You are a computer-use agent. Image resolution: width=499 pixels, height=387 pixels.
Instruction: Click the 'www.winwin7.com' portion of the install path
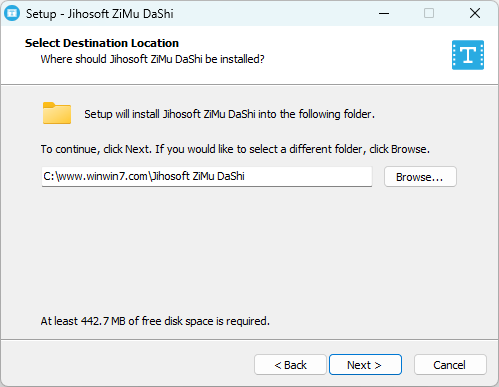[x=102, y=176]
